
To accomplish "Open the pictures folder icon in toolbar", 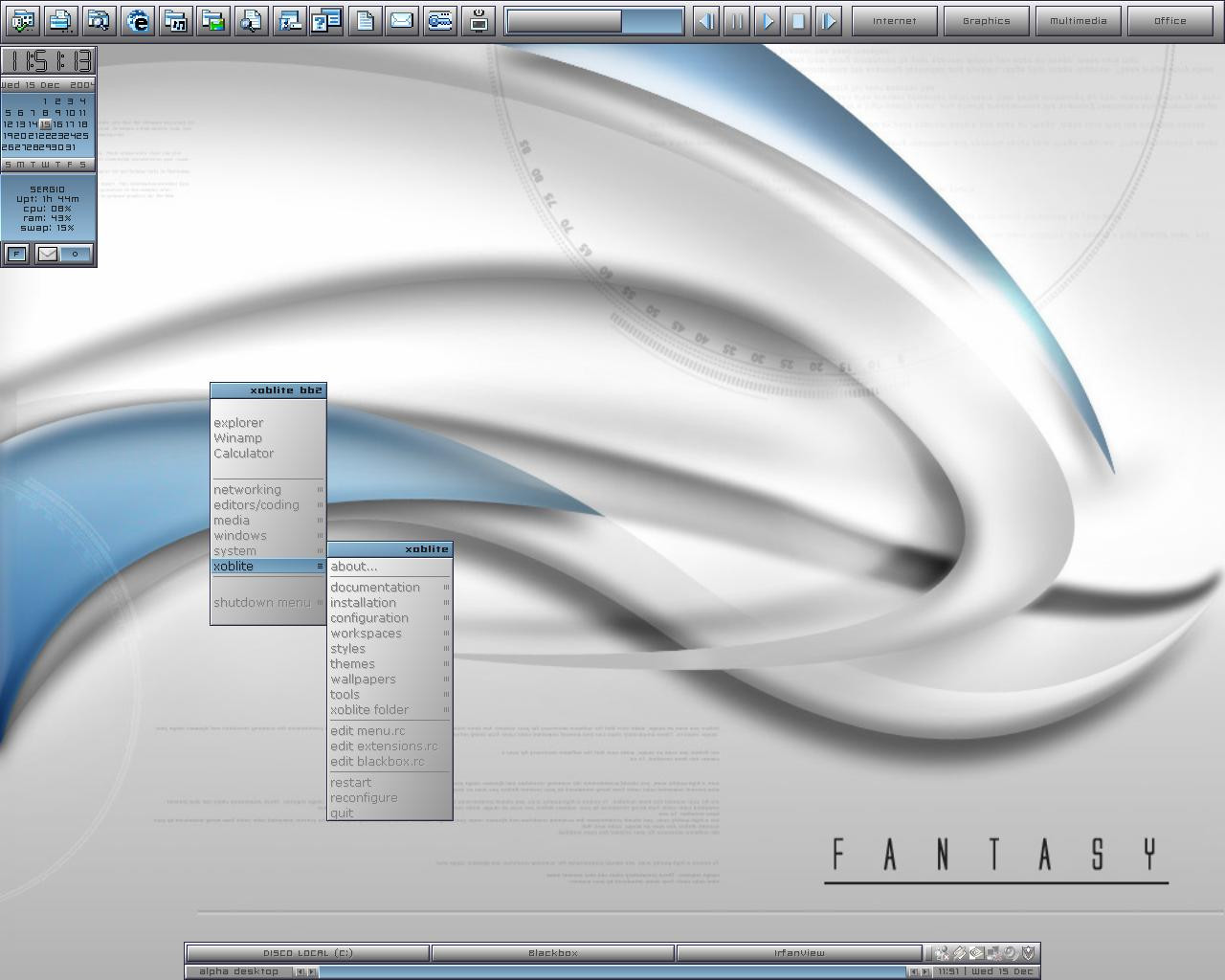I will coord(212,20).
